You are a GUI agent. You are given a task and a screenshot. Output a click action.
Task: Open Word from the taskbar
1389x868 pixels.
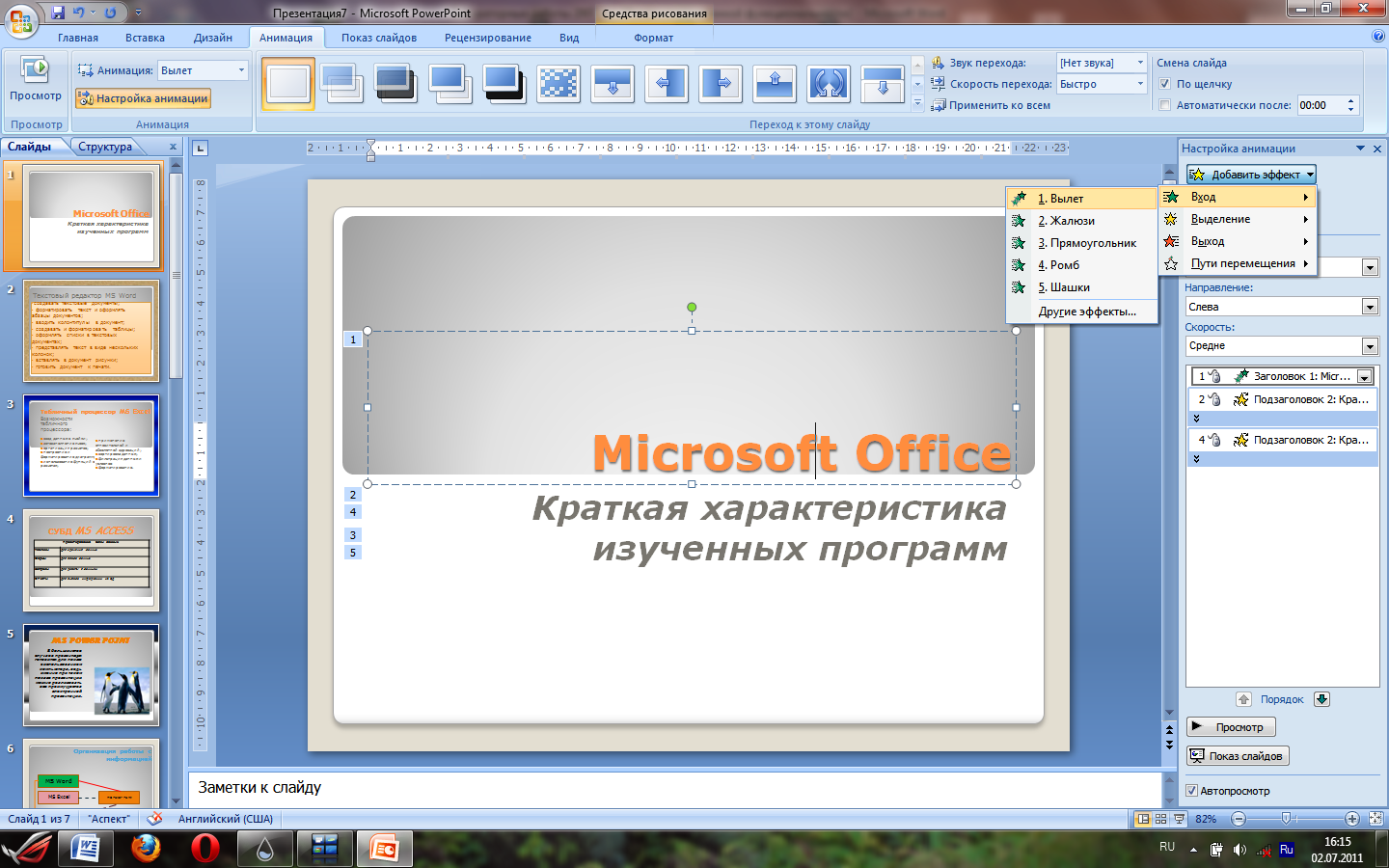coord(86,849)
